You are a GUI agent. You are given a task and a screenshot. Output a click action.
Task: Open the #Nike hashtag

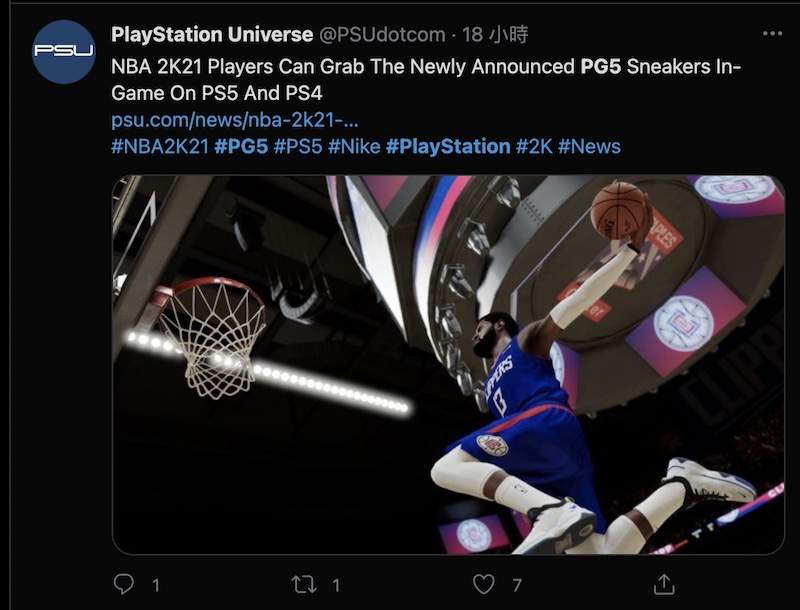[355, 147]
